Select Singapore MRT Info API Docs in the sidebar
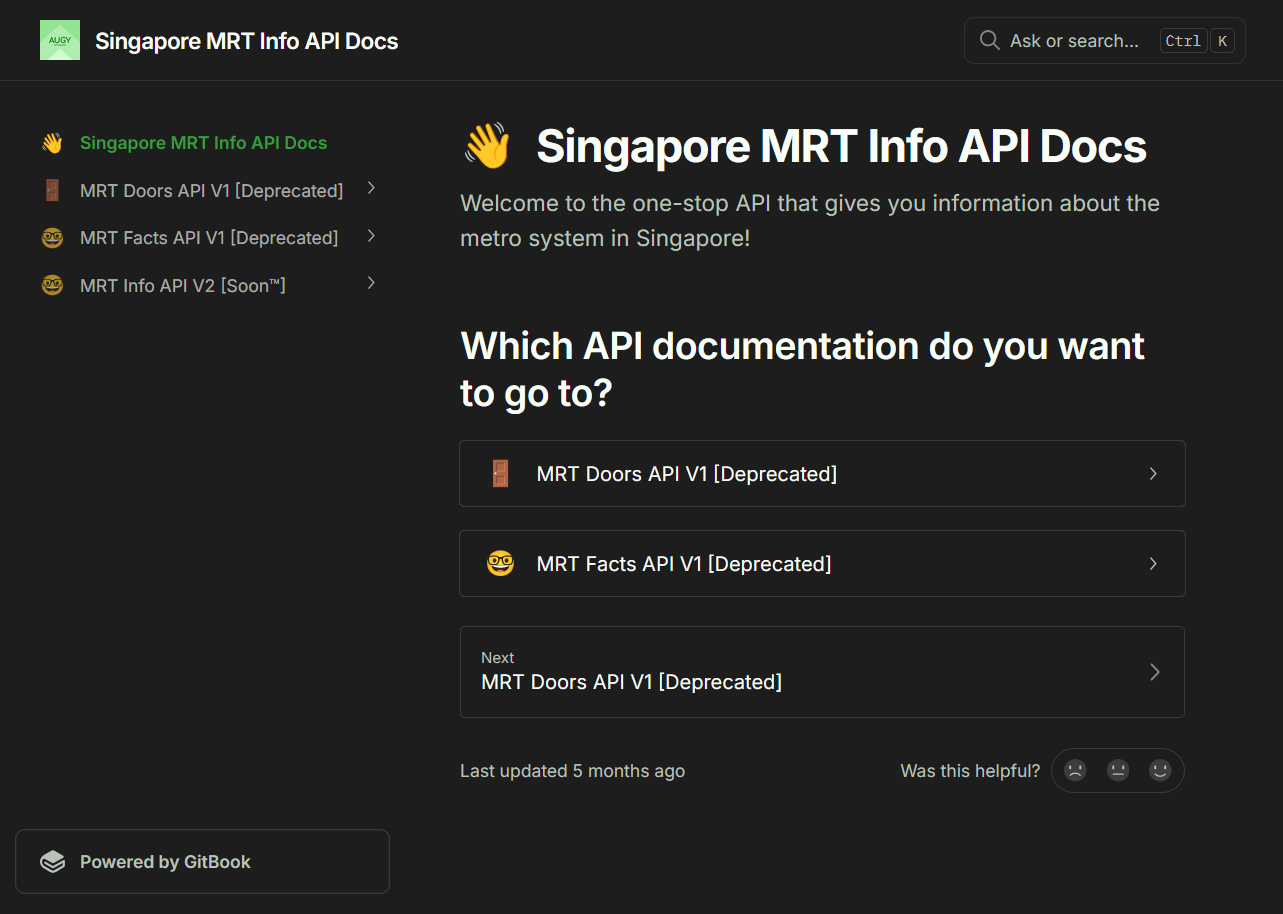1283x914 pixels. pyautogui.click(x=203, y=143)
